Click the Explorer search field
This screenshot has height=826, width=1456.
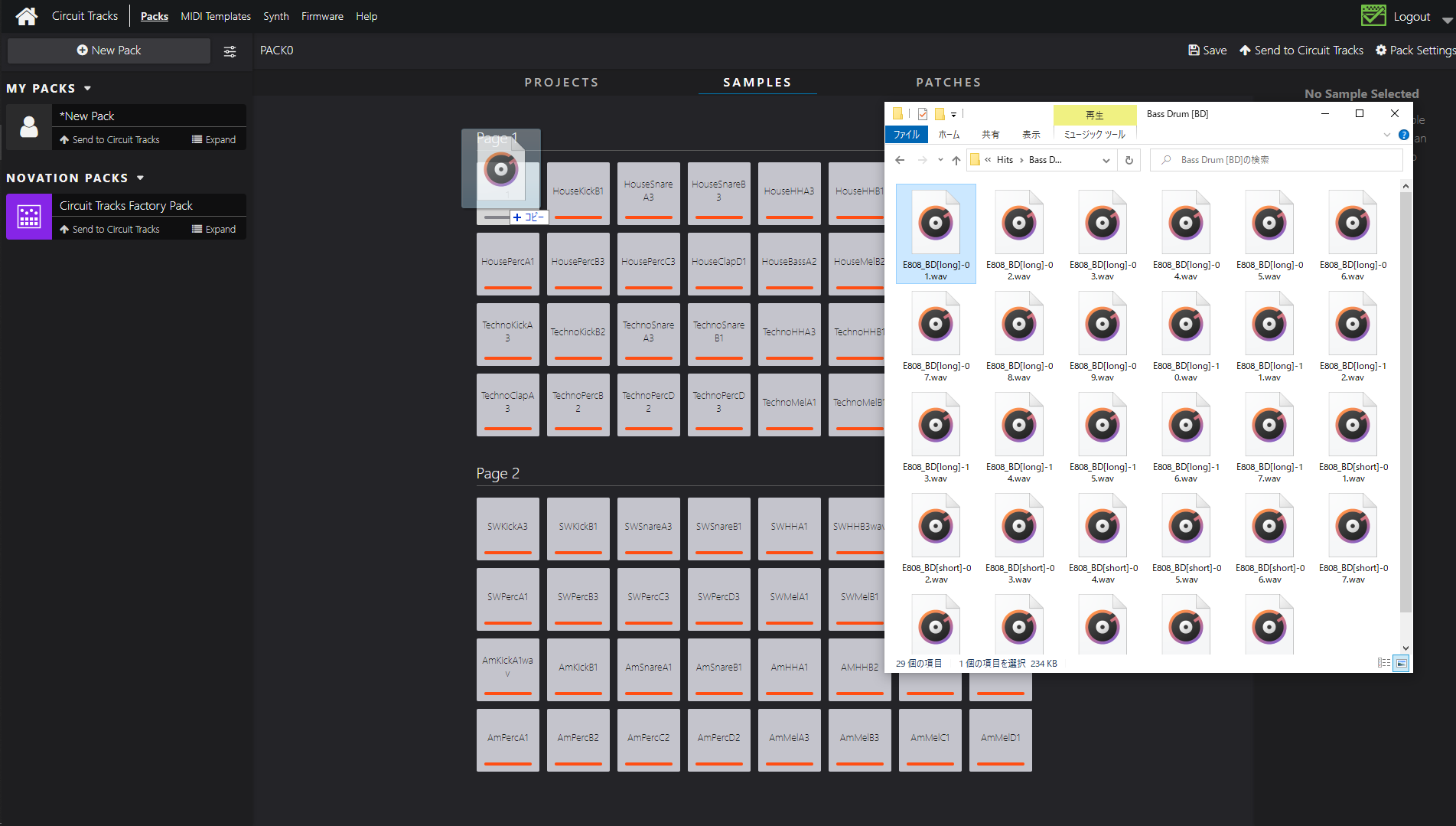coord(1278,160)
